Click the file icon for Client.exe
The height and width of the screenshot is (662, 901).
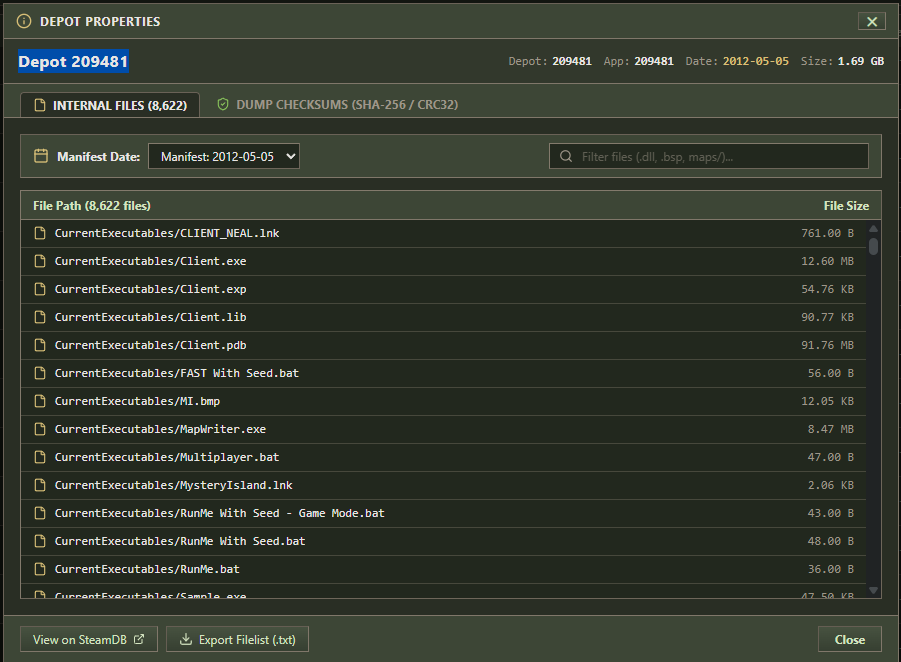[40, 261]
